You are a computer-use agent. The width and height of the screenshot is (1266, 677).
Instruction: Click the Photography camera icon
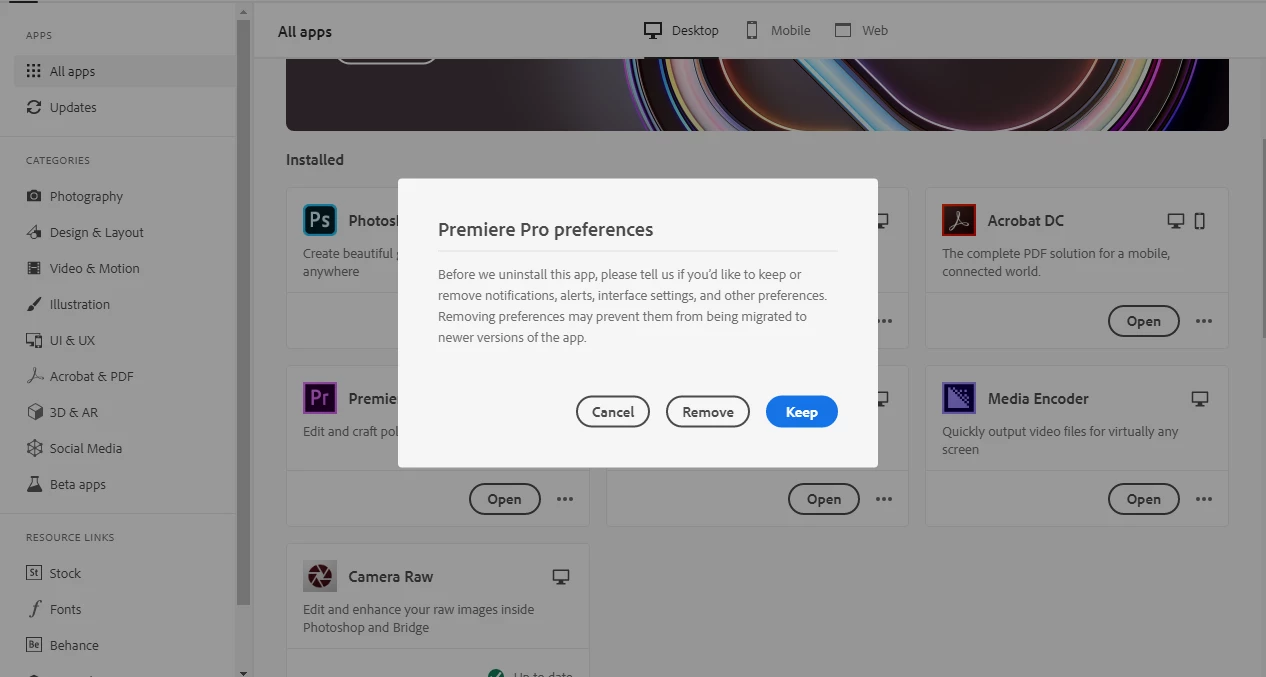34,196
